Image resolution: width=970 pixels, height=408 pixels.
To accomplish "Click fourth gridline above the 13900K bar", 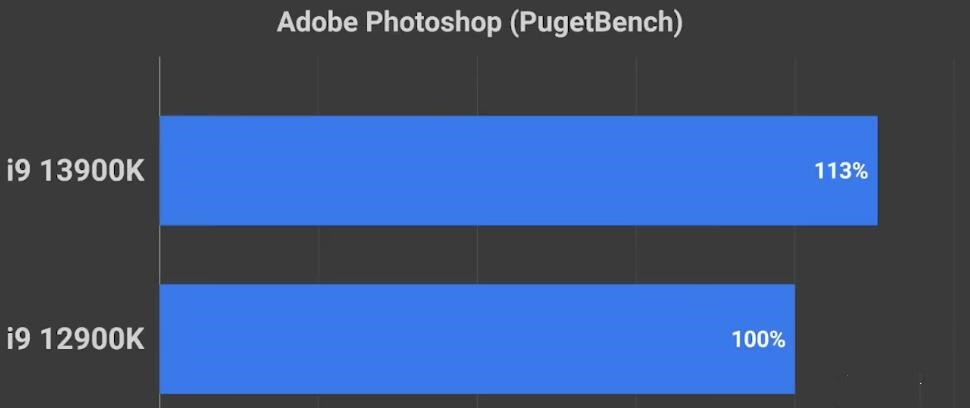I will (x=796, y=85).
